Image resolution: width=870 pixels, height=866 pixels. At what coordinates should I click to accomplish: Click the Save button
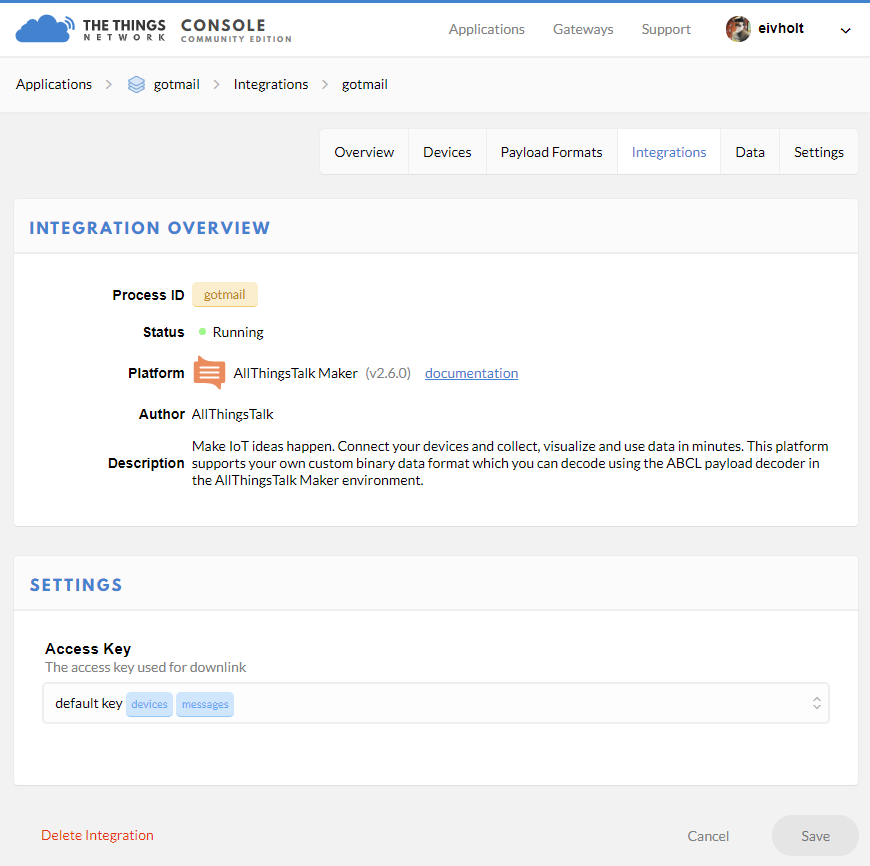click(x=815, y=835)
